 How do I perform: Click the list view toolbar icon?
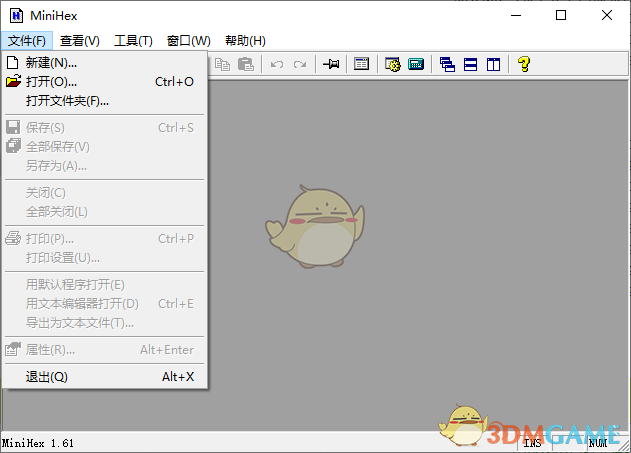tap(361, 64)
